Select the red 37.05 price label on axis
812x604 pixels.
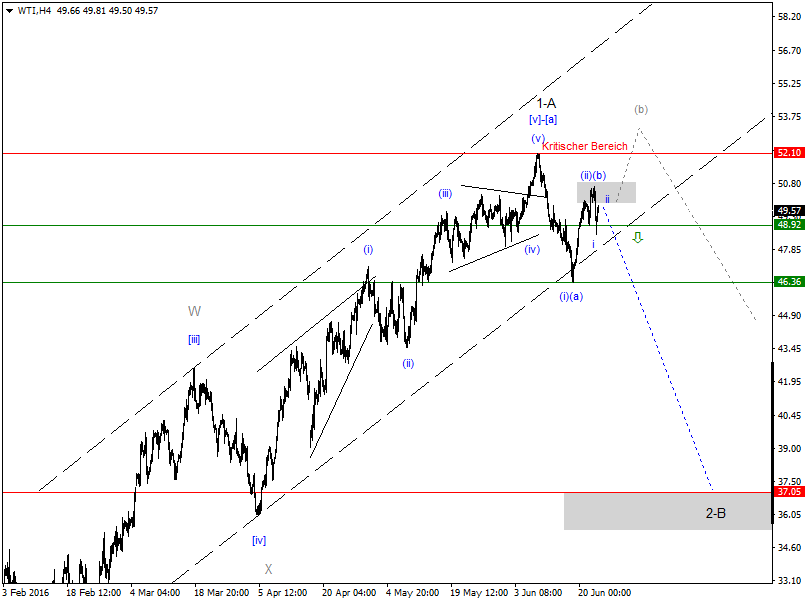point(789,492)
